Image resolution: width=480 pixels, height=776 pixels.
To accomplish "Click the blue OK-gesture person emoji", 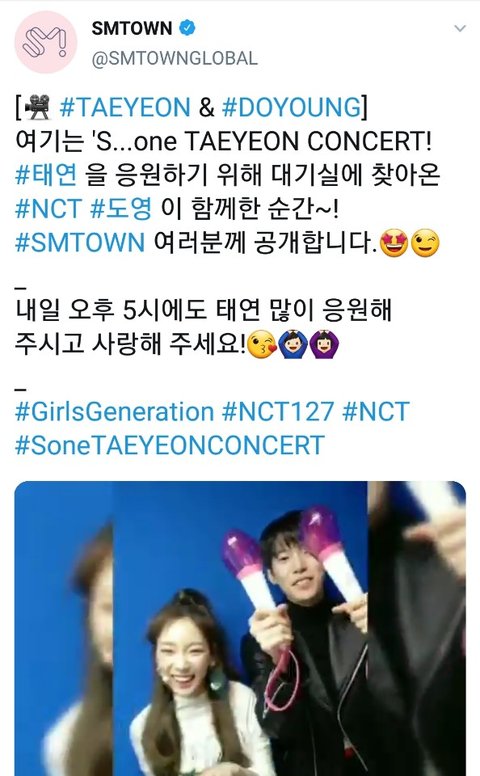I will (x=293, y=344).
